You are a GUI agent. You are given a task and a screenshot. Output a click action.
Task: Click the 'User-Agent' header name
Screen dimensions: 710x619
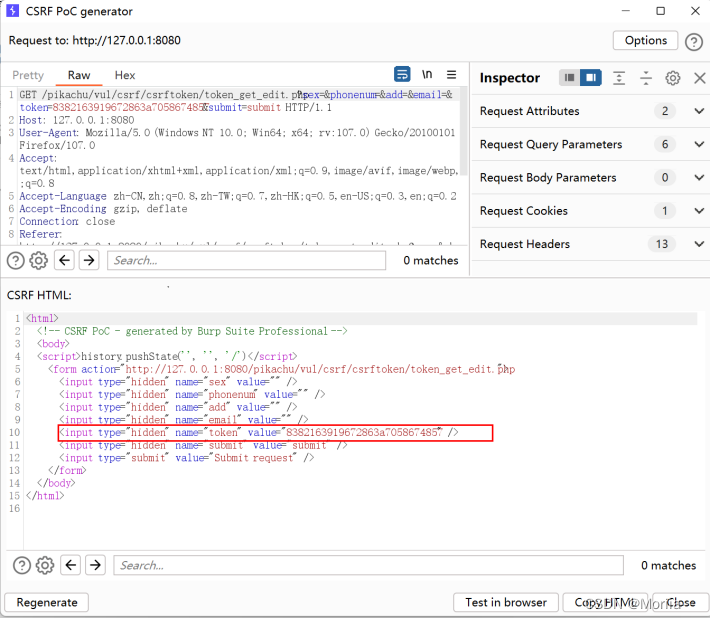coord(48,133)
